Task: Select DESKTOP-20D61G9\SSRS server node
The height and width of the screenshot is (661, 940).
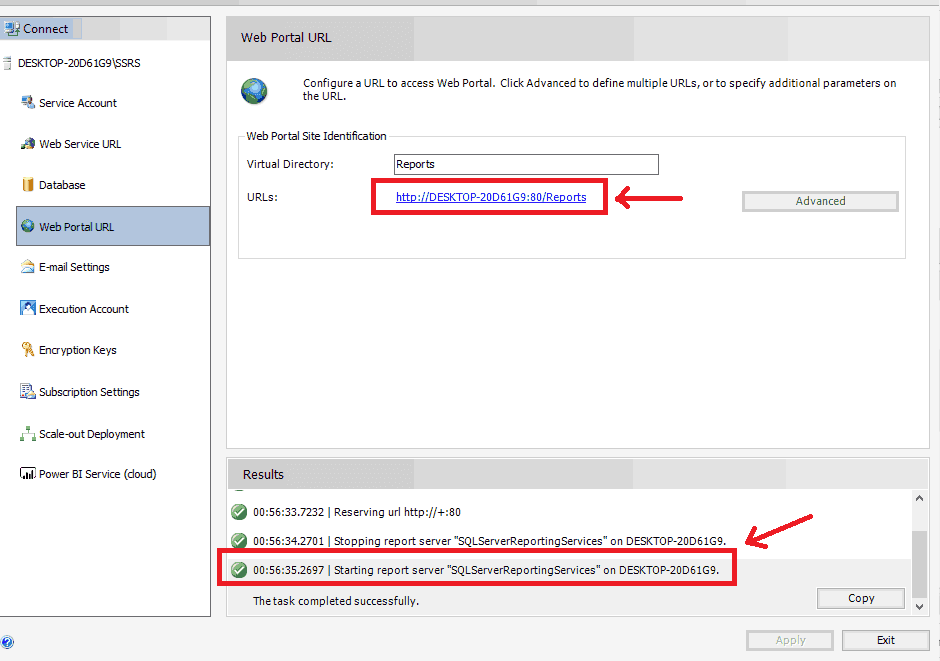Action: click(x=79, y=62)
